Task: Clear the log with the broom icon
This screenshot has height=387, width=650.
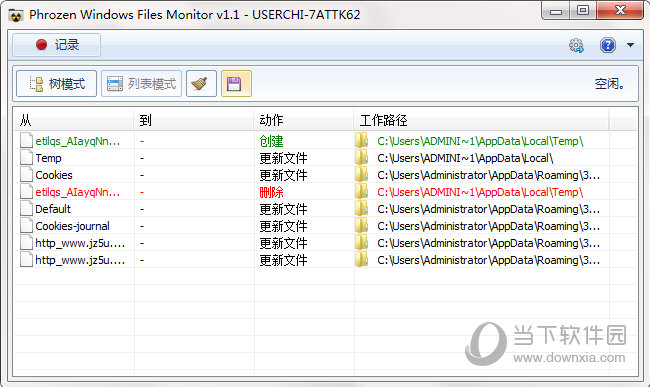Action: 201,84
